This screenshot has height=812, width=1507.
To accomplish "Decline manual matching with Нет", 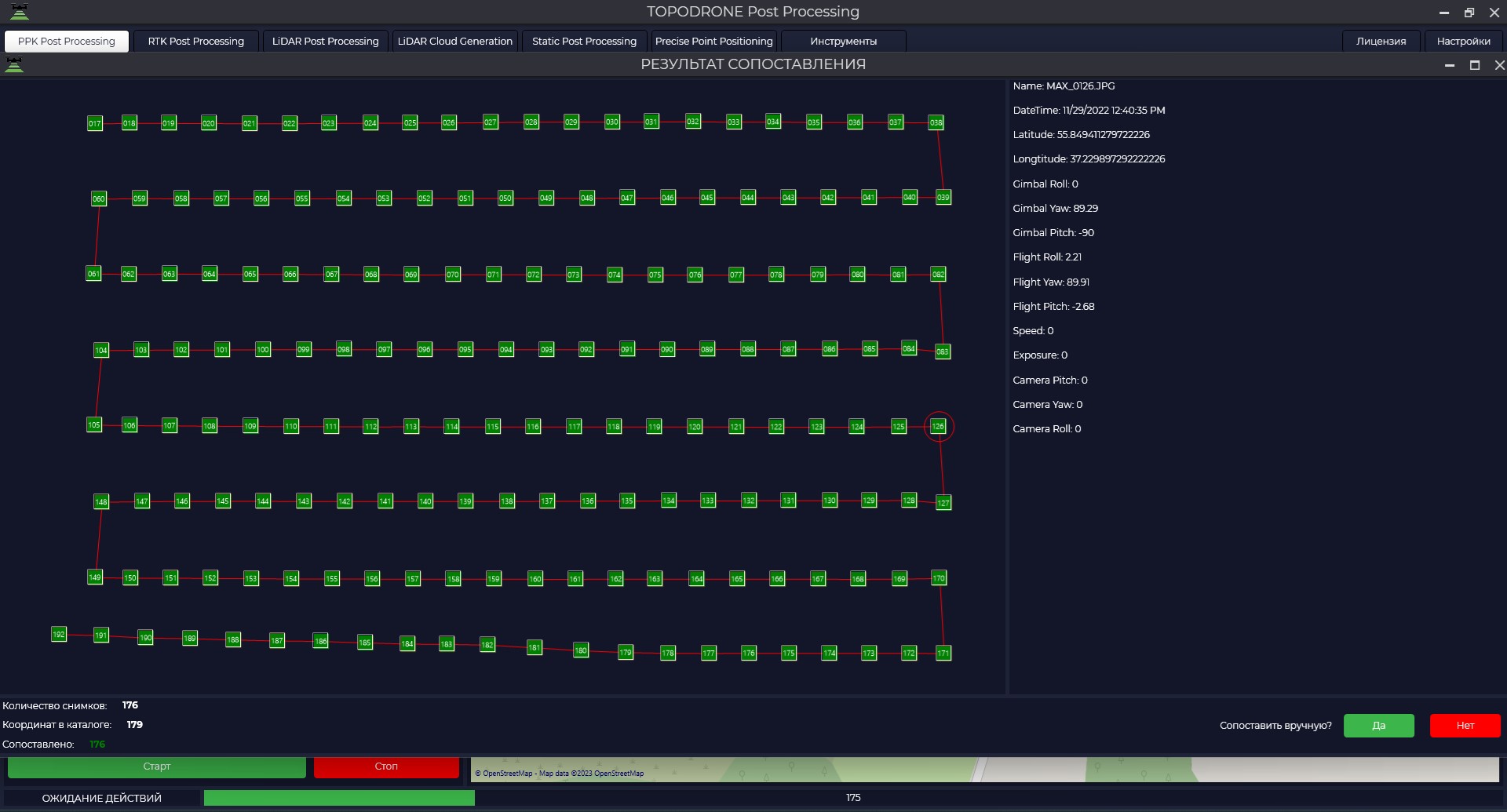I will pyautogui.click(x=1465, y=725).
